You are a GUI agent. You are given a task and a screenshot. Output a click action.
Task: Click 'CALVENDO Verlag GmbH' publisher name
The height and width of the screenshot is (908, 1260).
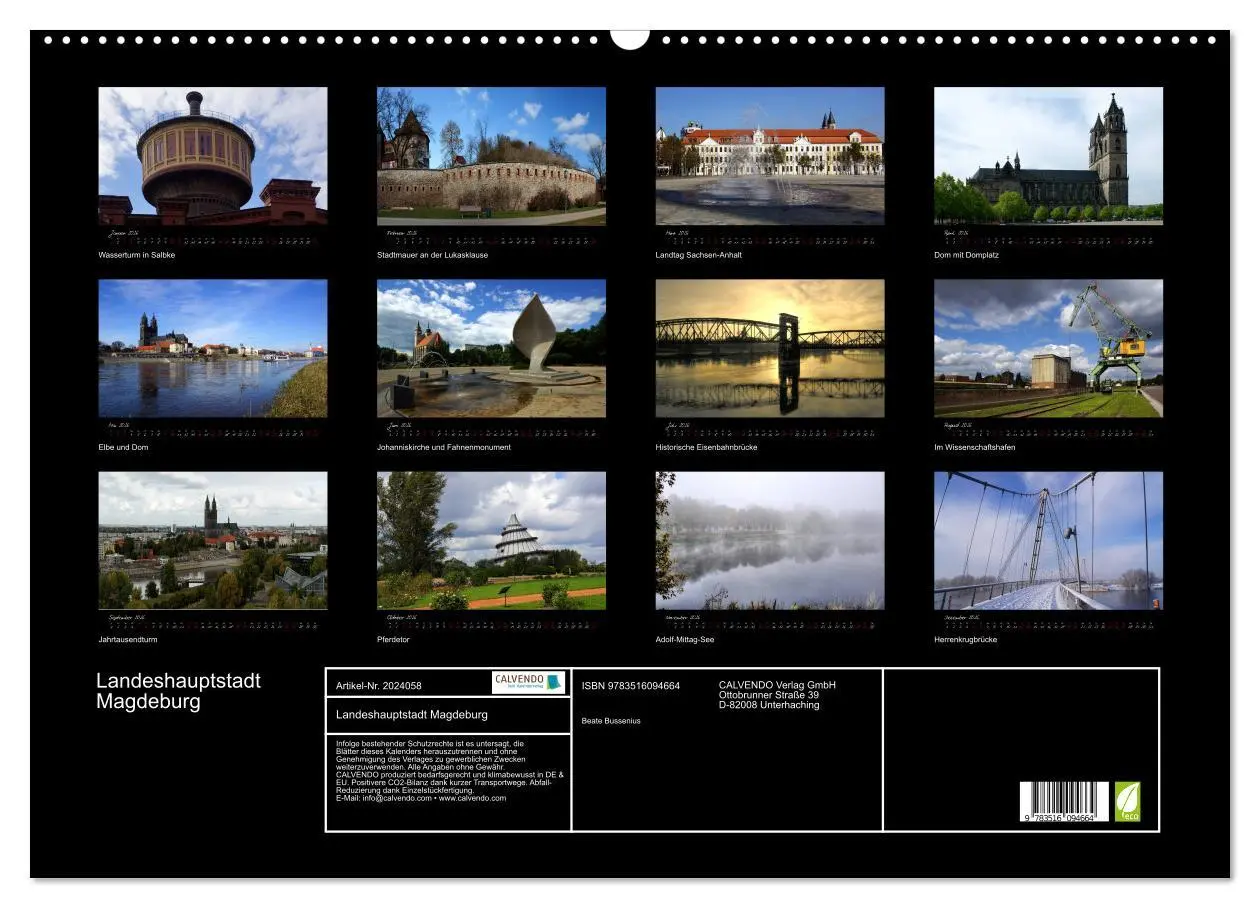coord(777,685)
